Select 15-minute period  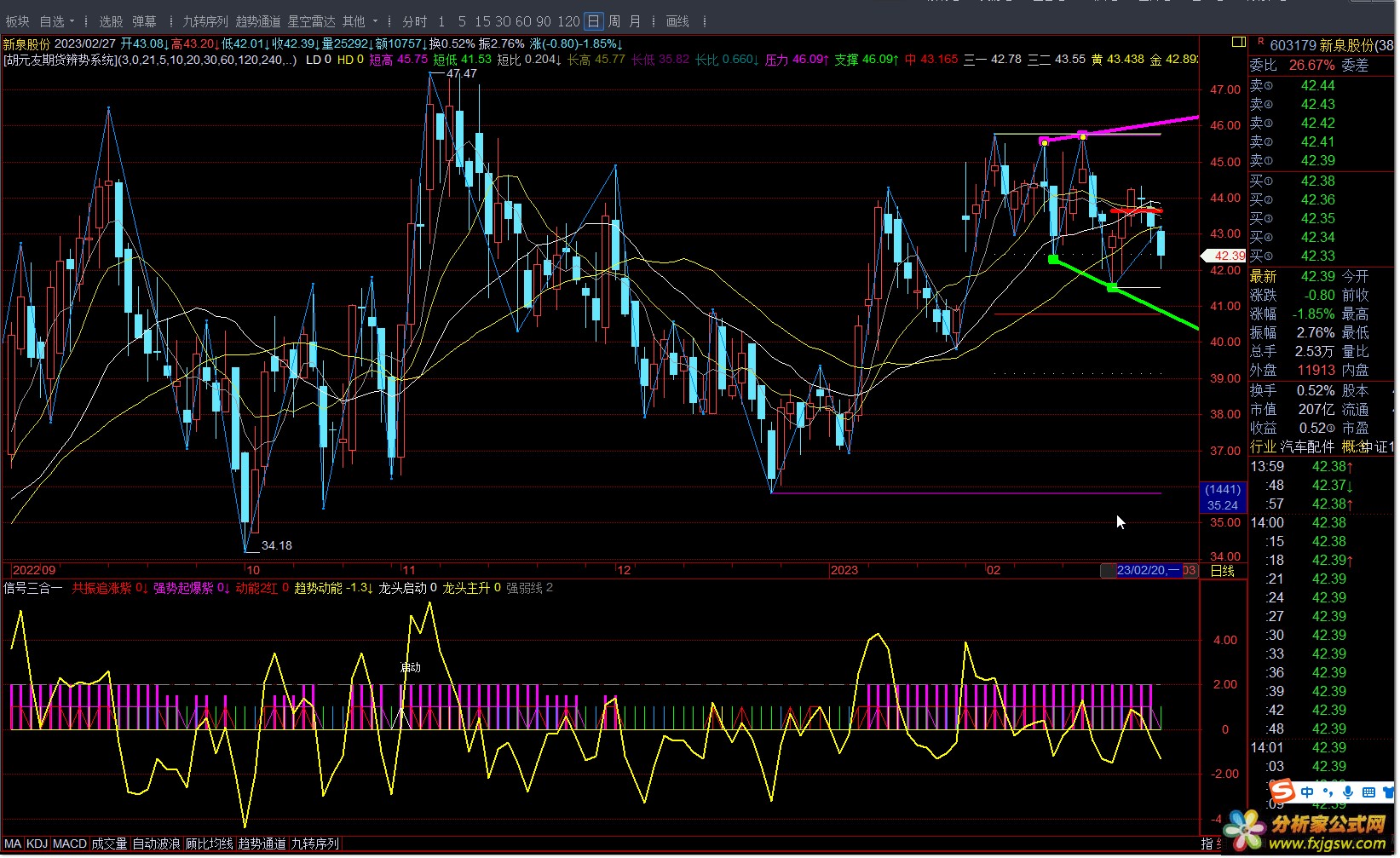pyautogui.click(x=482, y=21)
